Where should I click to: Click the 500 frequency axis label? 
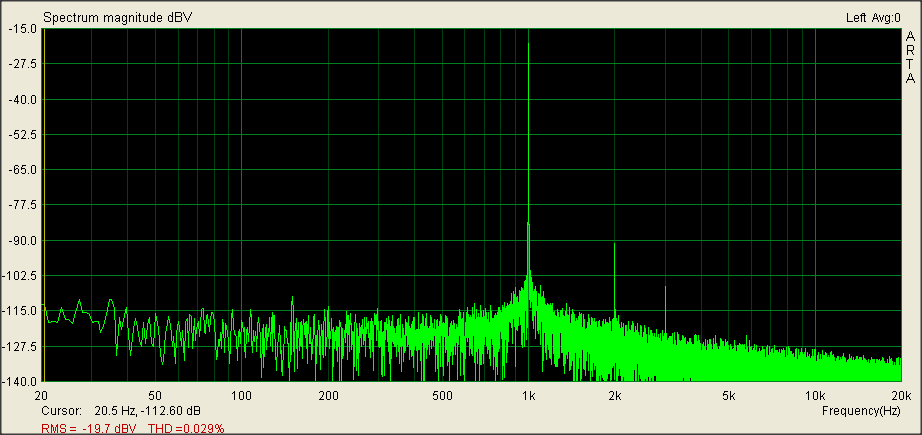442,394
